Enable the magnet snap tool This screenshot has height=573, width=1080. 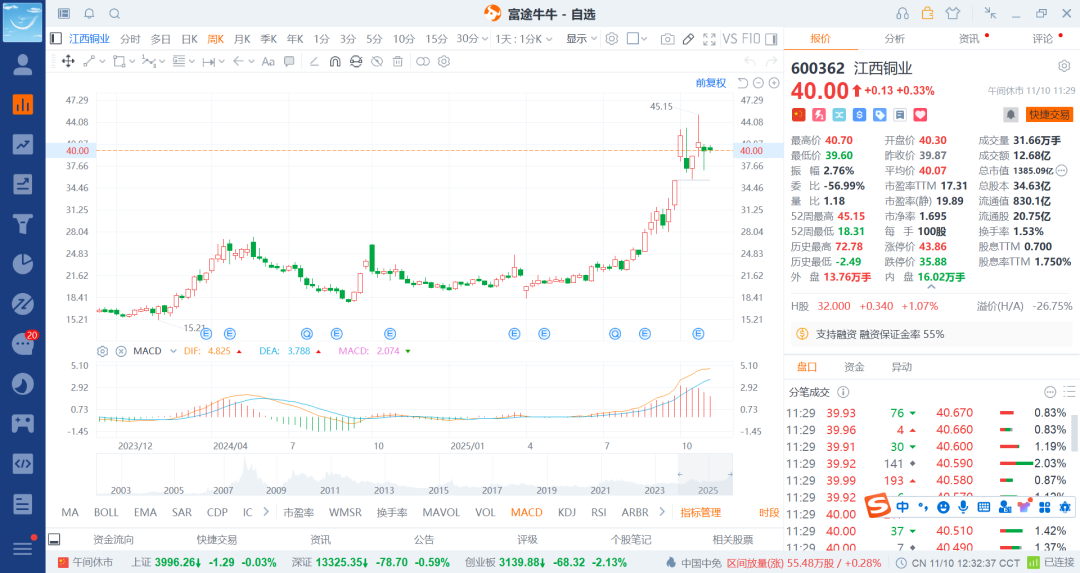pyautogui.click(x=335, y=61)
